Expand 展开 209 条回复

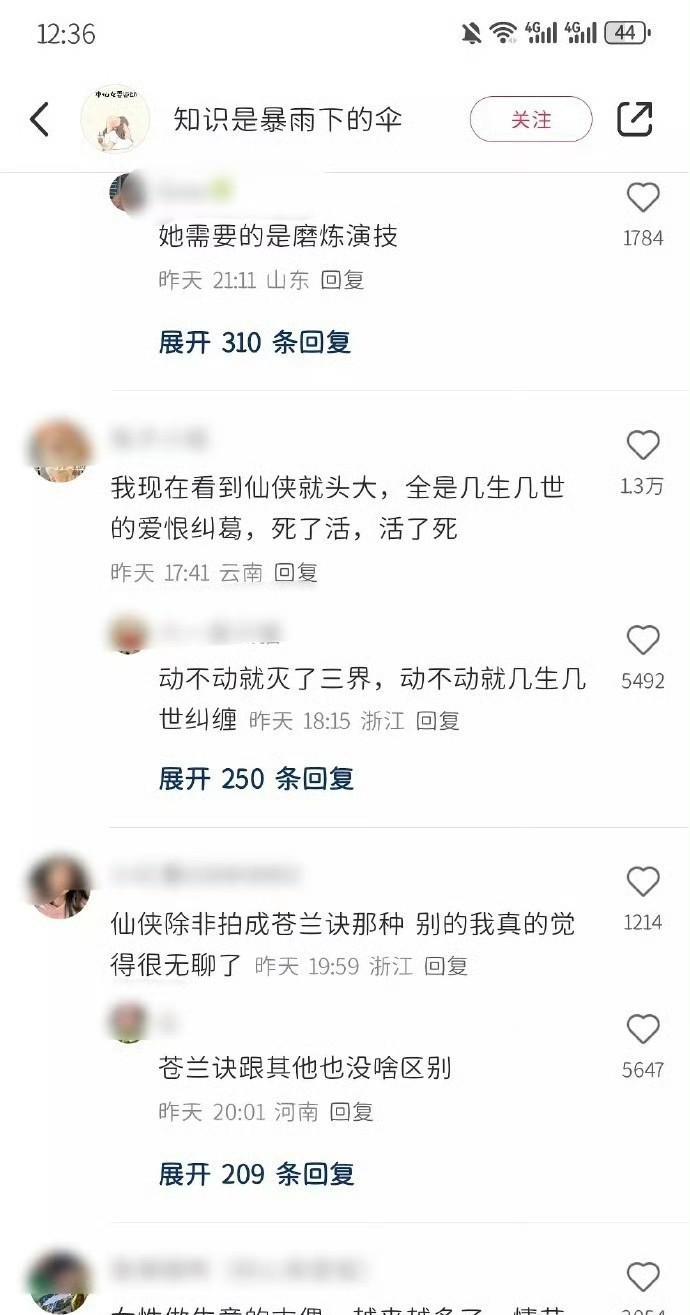click(x=256, y=1173)
